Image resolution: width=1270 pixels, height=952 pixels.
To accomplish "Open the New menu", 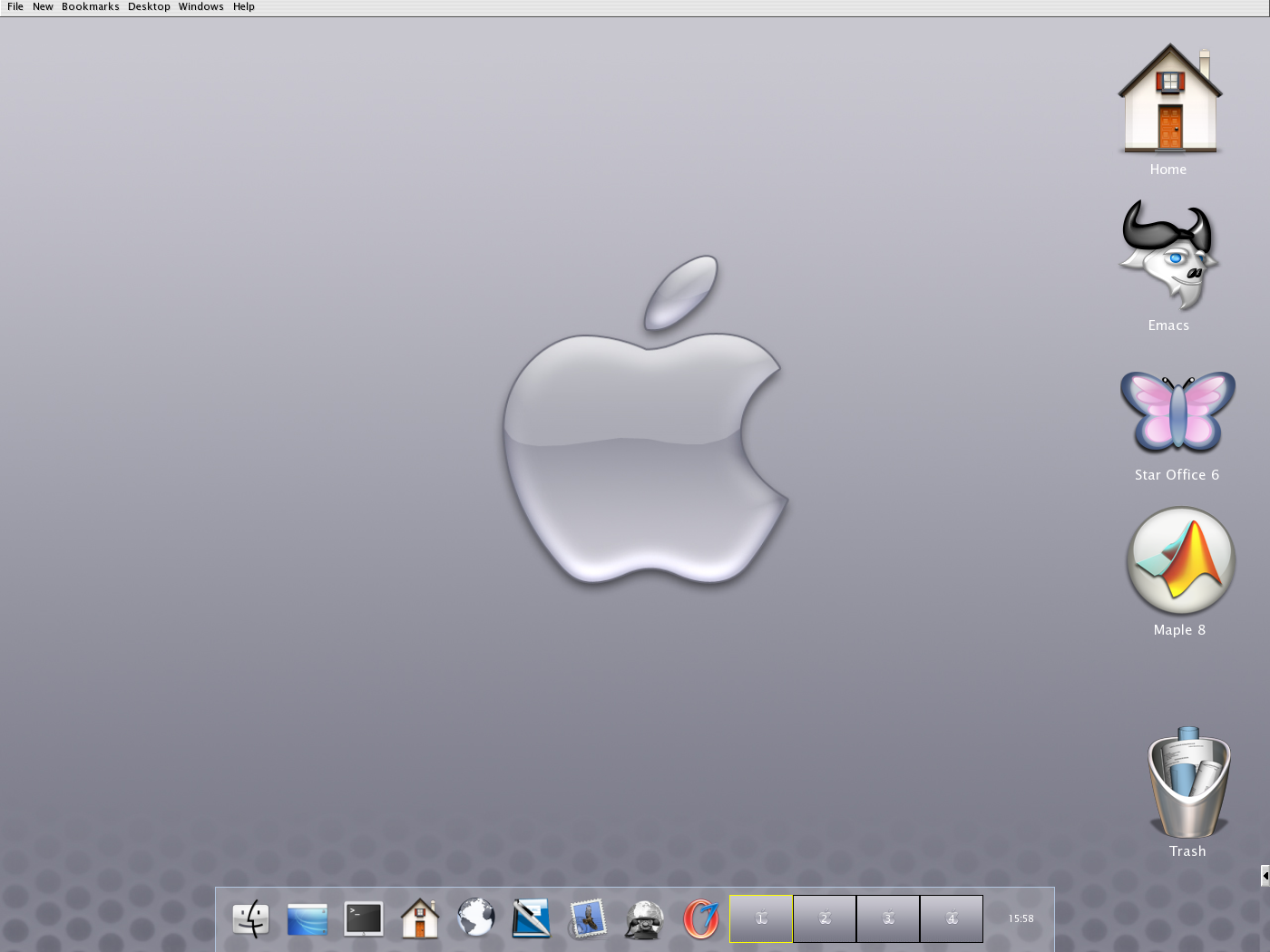I will [43, 6].
